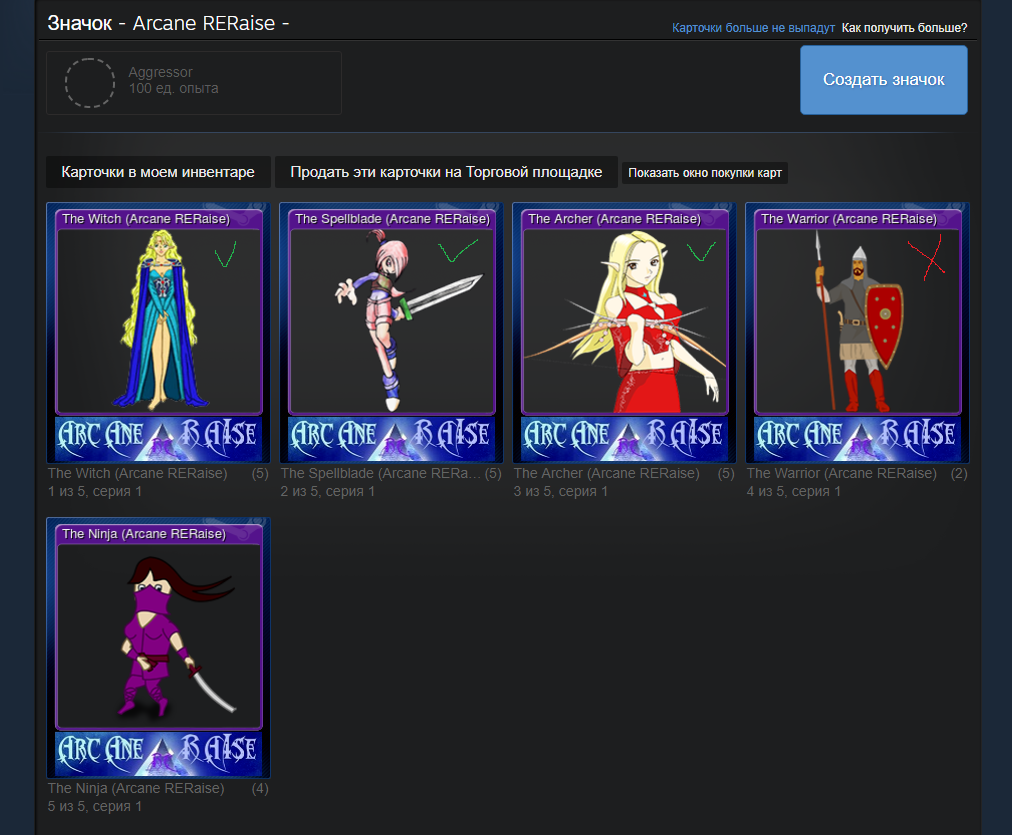1012x835 pixels.
Task: Click the (5) count beside The Archer
Action: (726, 473)
